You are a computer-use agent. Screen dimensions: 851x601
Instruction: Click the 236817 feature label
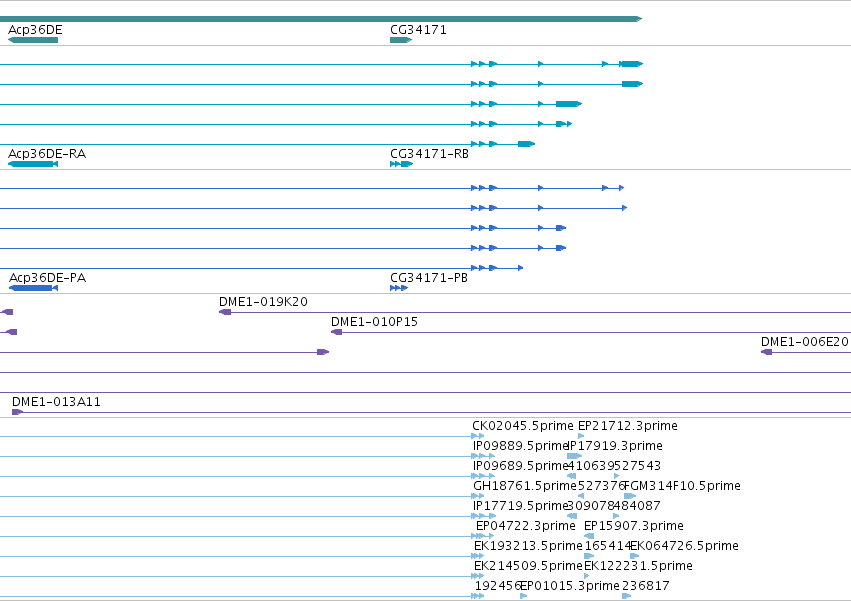click(645, 586)
